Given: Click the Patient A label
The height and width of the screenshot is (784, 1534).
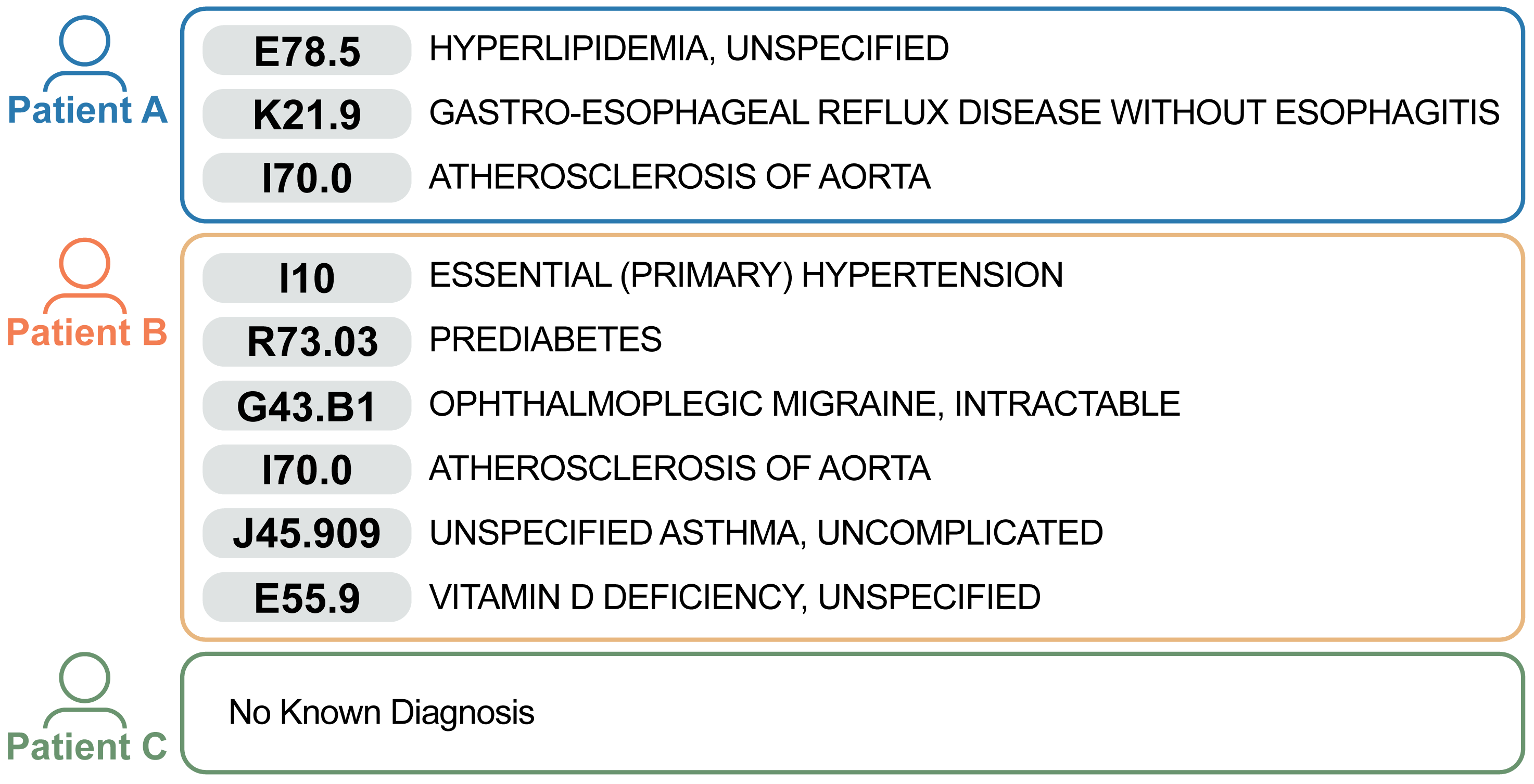Looking at the screenshot, I should 87,110.
